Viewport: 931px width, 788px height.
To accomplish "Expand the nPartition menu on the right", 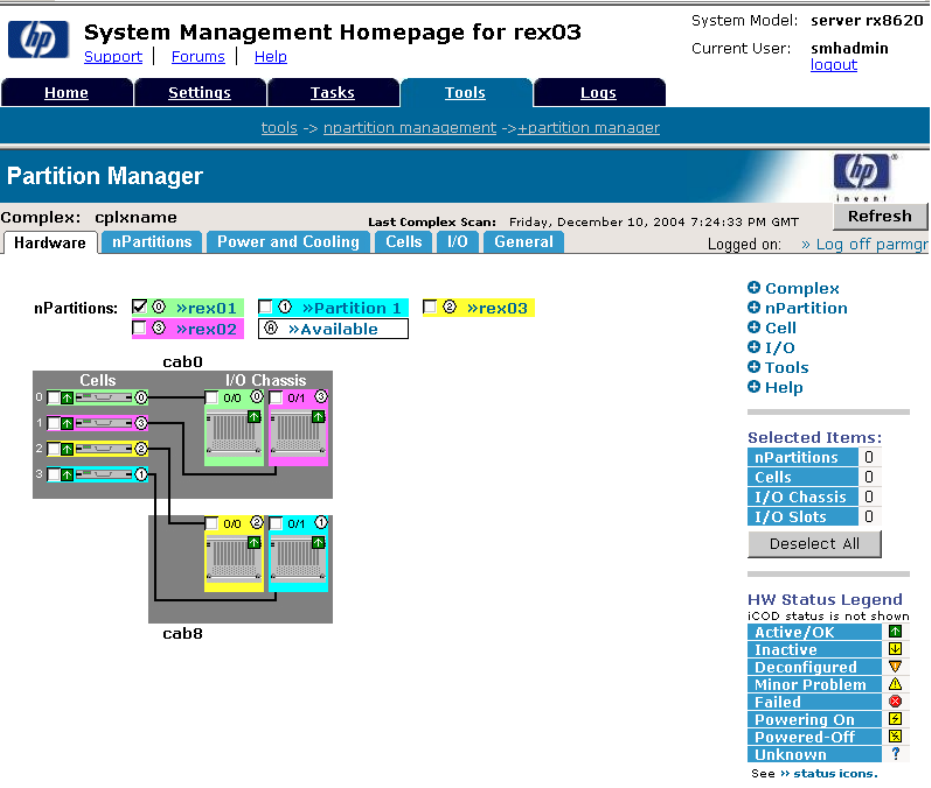I will [754, 308].
